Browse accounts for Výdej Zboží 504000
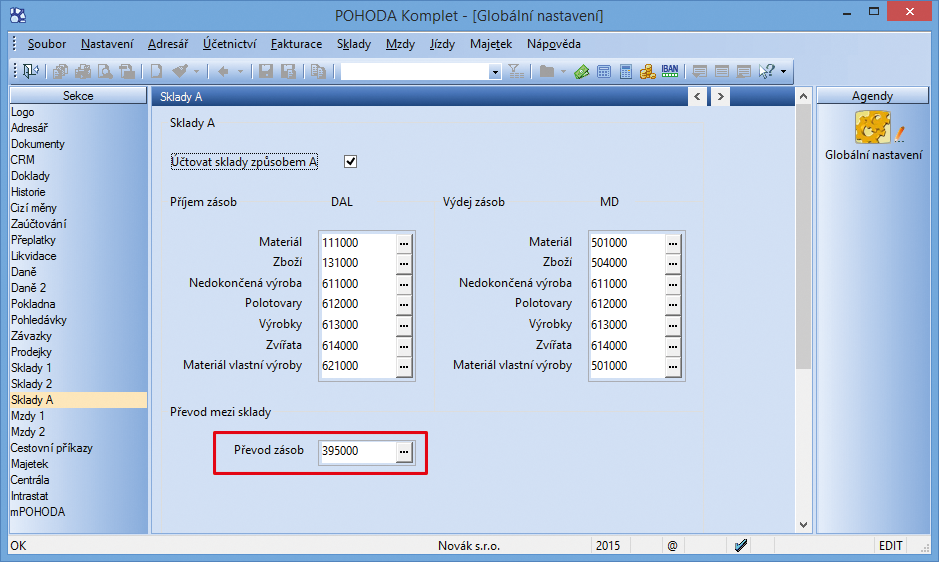This screenshot has height=562, width=939. pyautogui.click(x=673, y=263)
